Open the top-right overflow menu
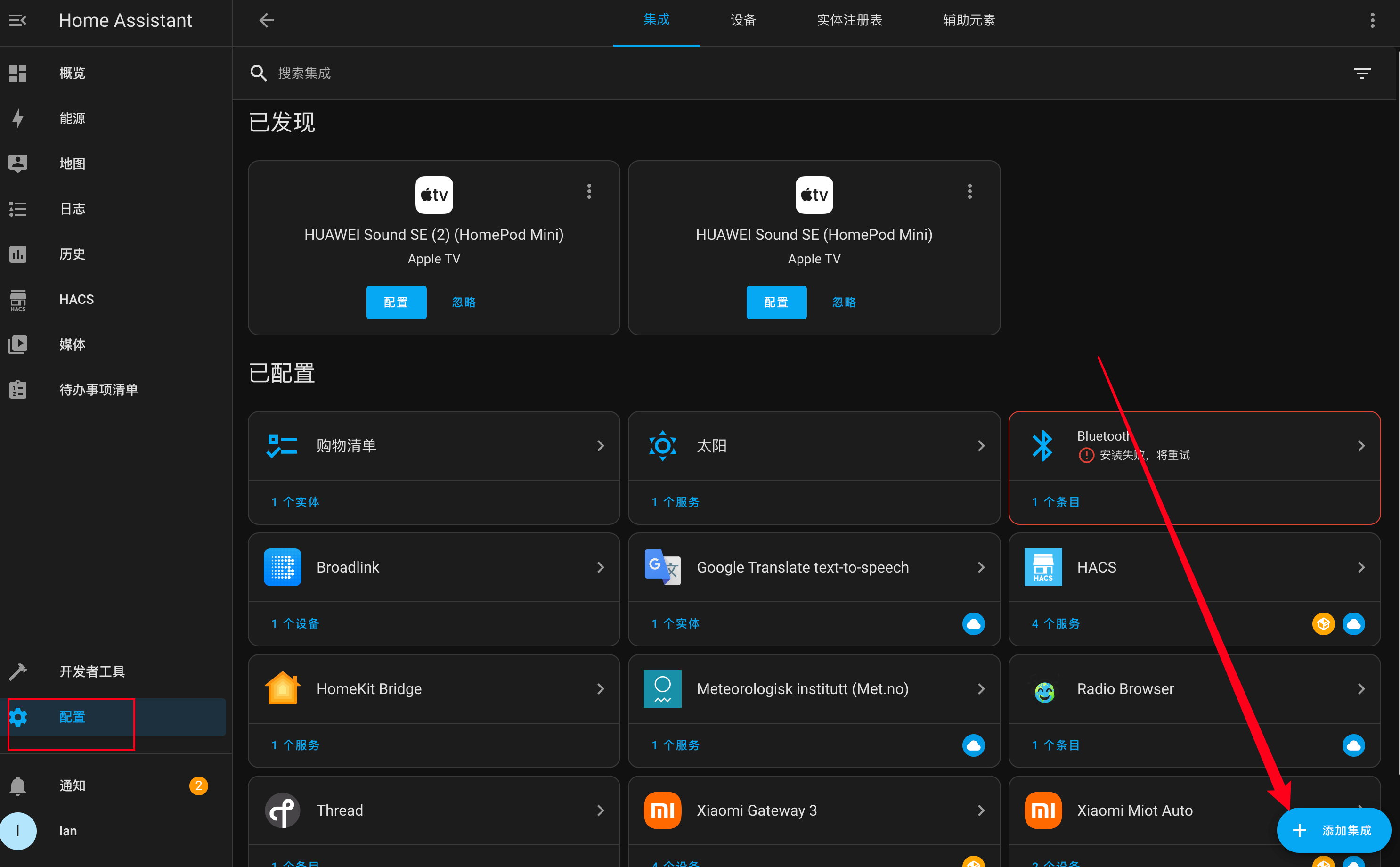 [1373, 21]
